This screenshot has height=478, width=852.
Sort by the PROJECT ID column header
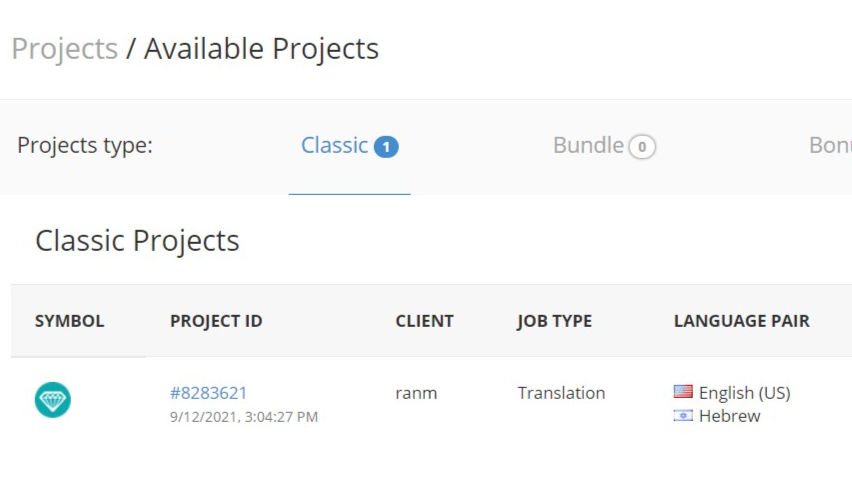click(x=216, y=321)
